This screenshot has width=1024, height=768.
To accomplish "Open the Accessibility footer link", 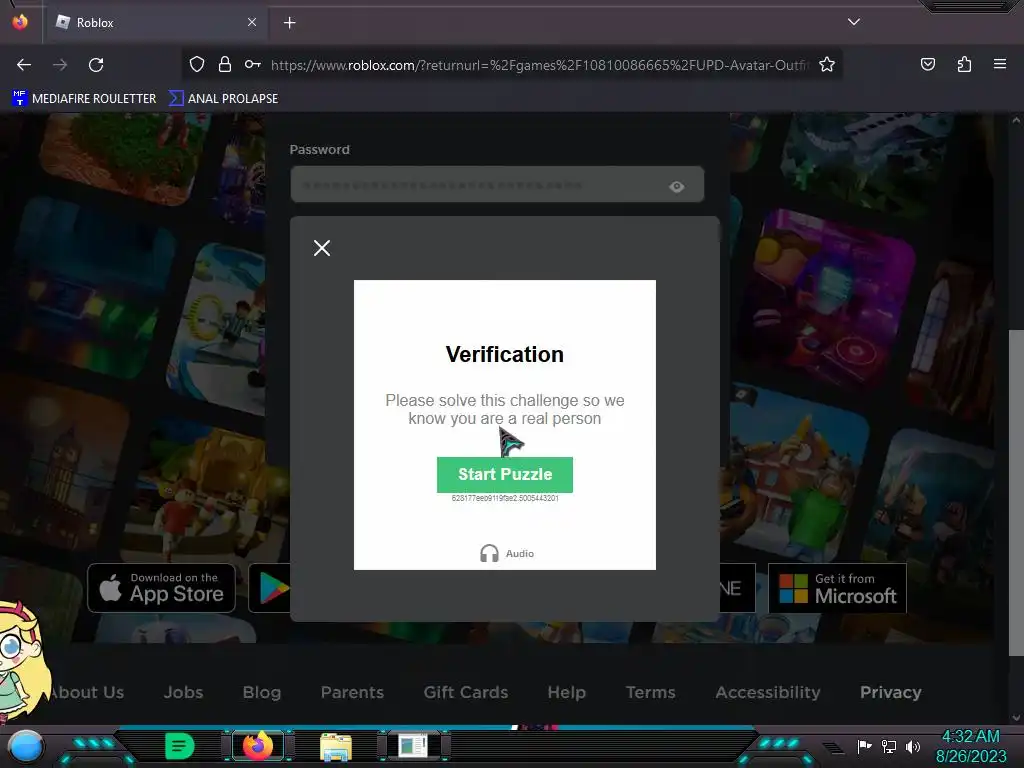I will point(768,692).
